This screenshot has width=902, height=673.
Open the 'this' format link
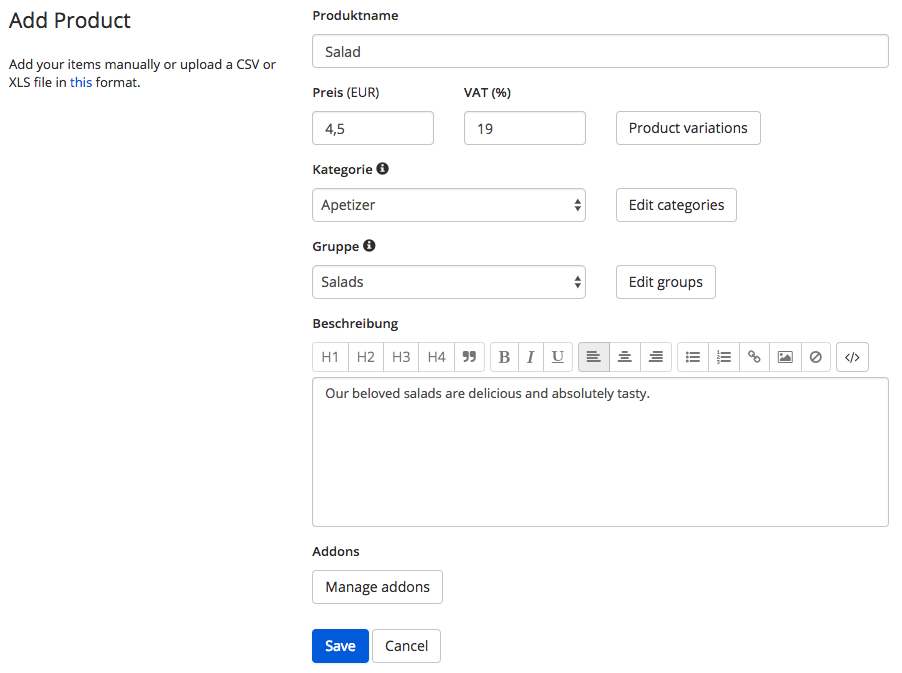coord(81,82)
